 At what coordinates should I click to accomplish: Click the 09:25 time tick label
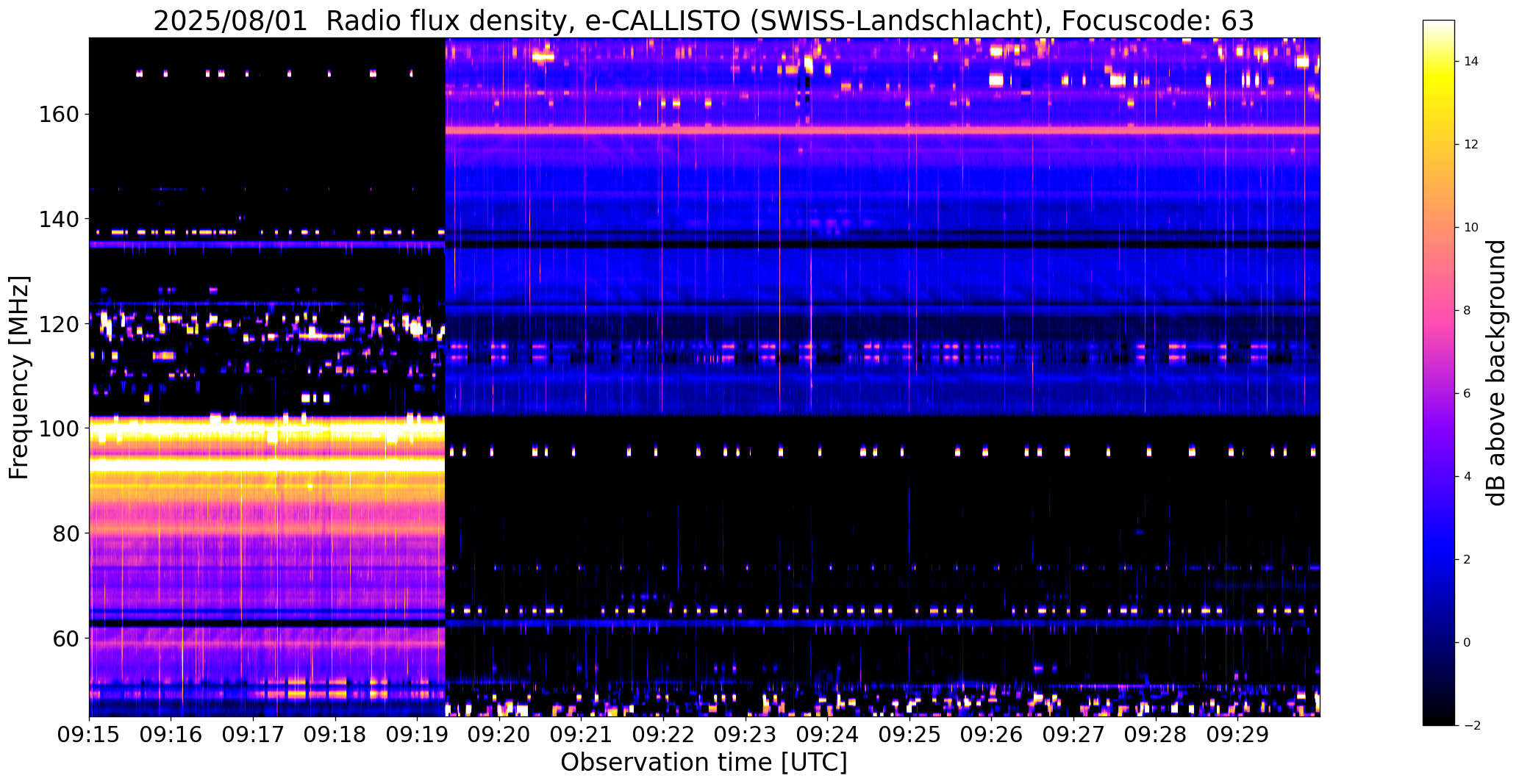[910, 734]
